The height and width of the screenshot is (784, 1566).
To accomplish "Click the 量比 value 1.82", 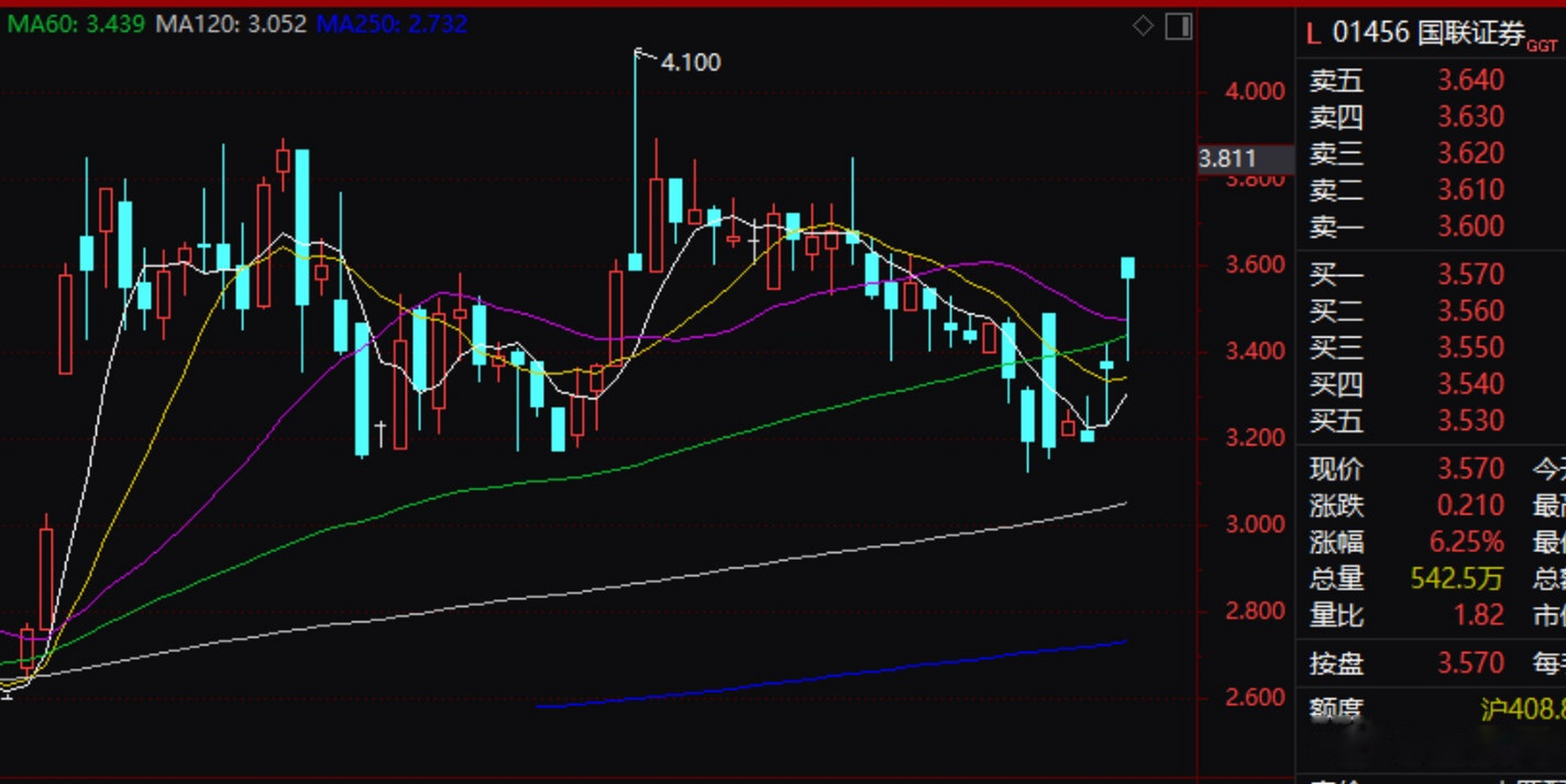I will [1479, 615].
